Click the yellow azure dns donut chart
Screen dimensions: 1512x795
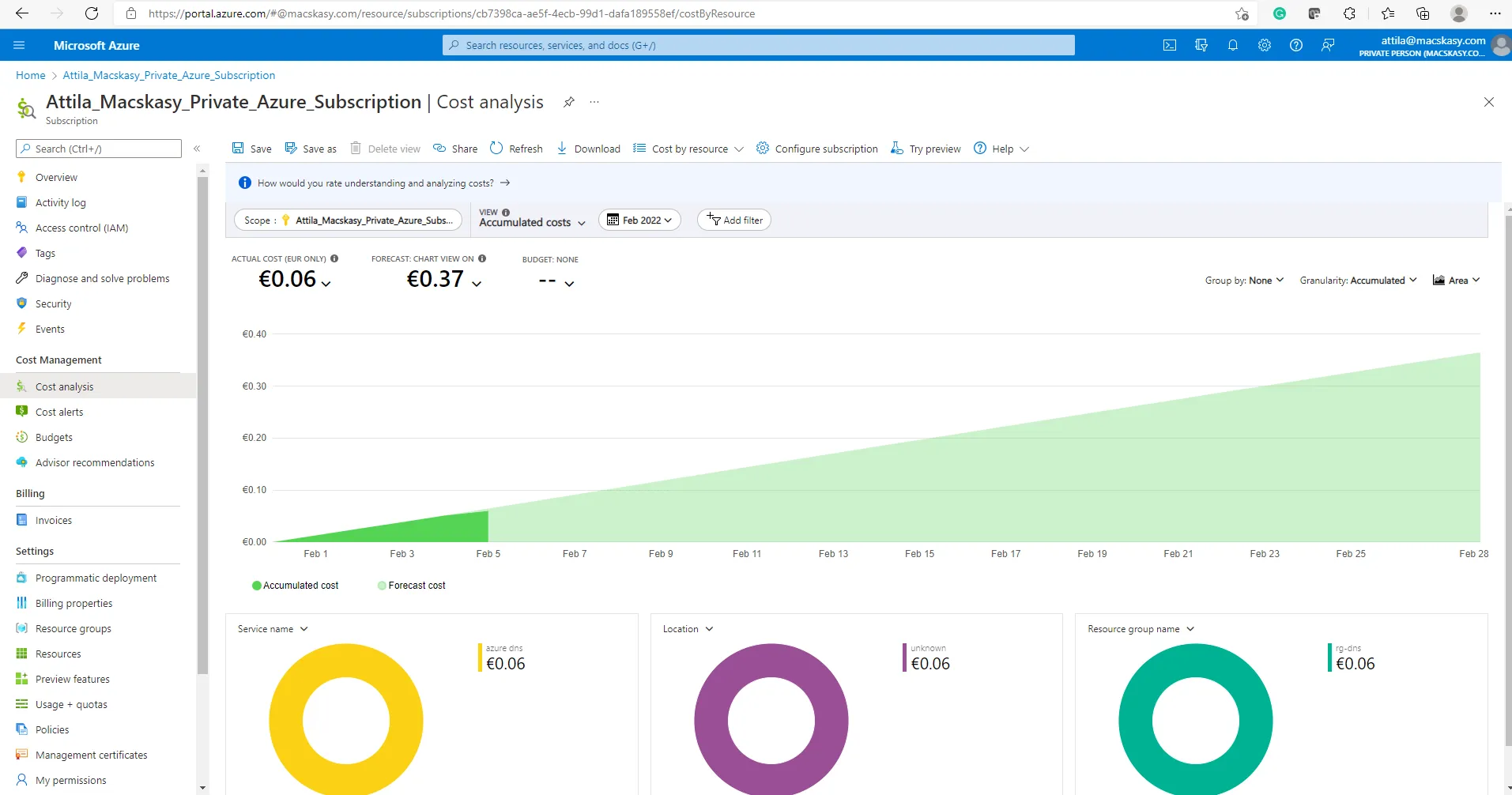tap(346, 719)
